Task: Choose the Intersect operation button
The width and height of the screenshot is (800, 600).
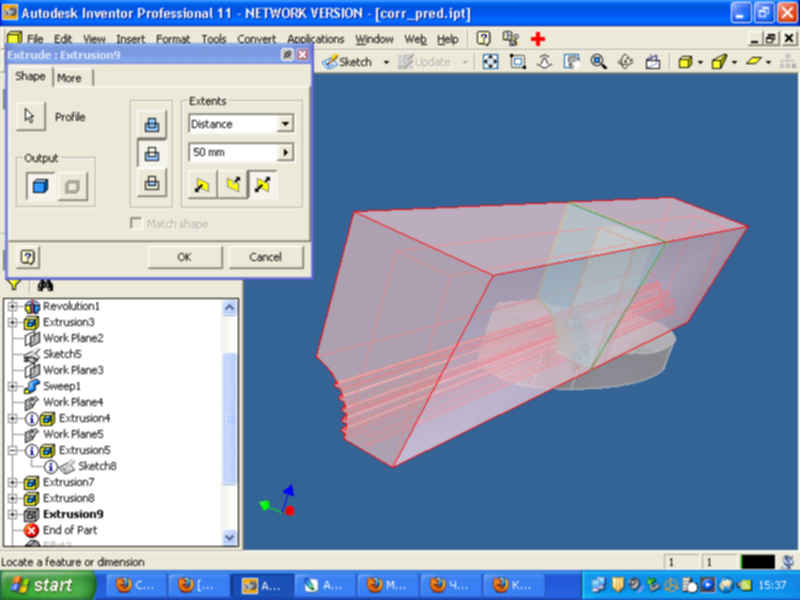Action: click(x=151, y=182)
